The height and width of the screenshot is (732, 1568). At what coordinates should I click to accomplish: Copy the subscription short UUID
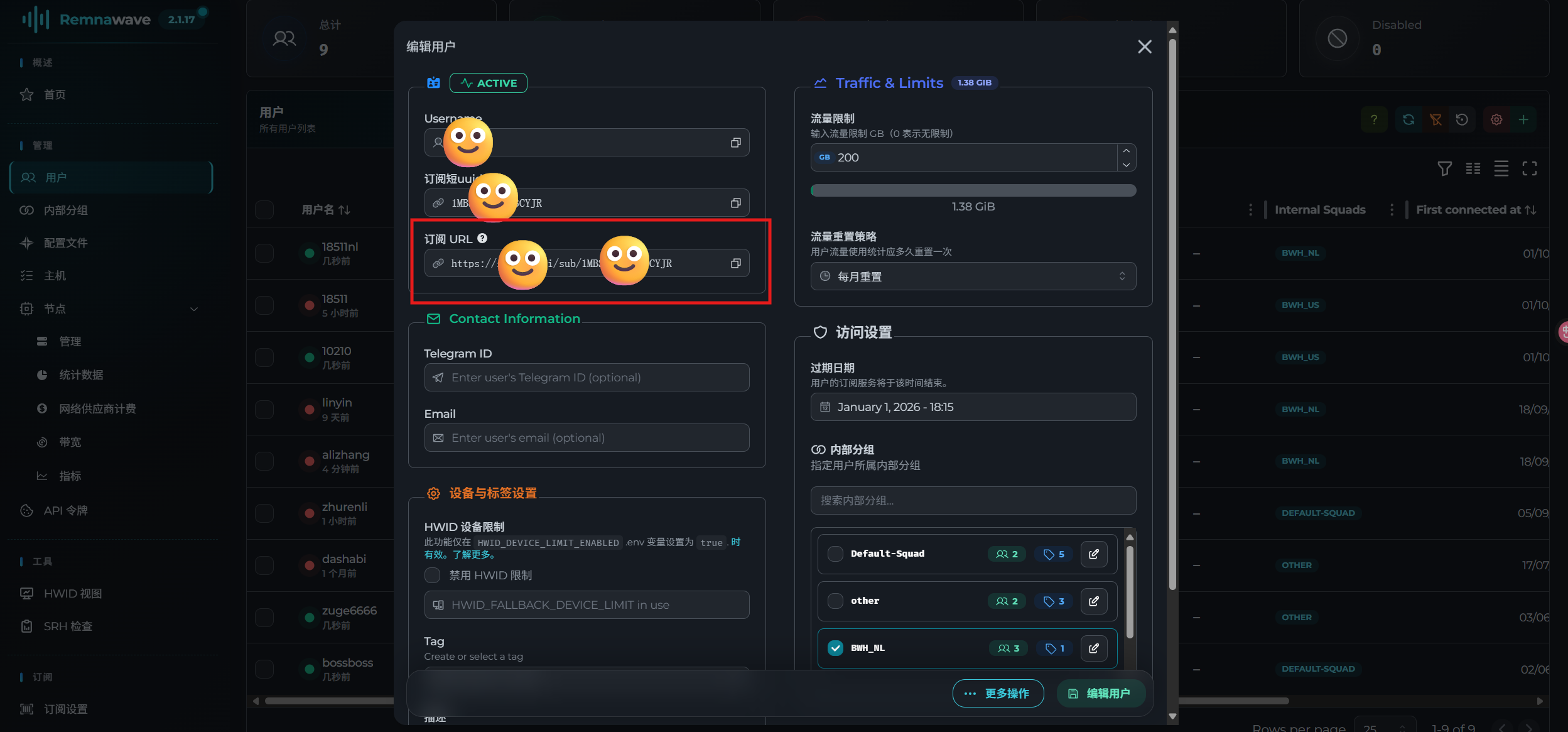click(x=735, y=203)
